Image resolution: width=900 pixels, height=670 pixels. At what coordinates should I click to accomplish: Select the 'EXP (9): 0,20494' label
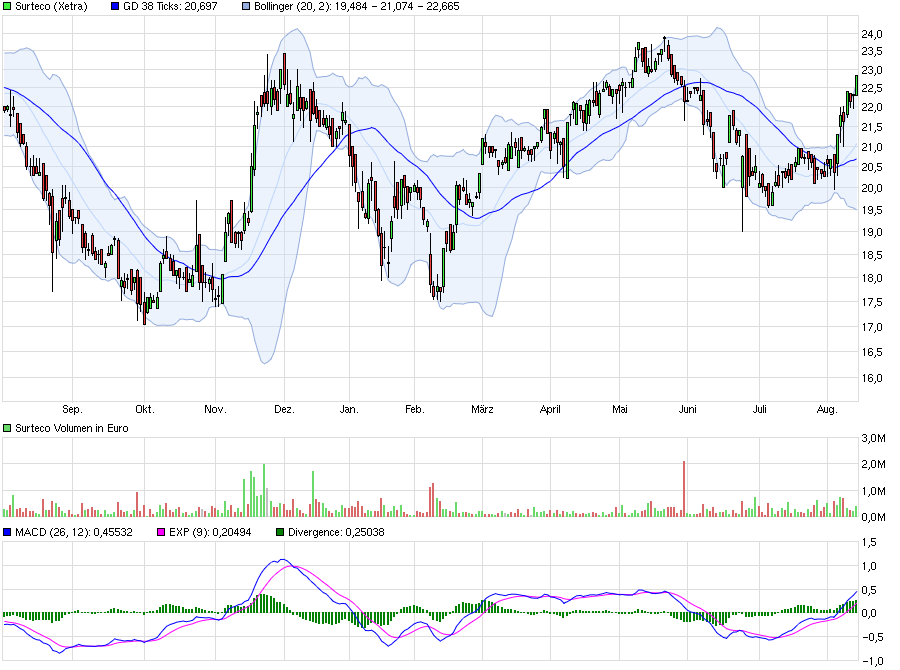pyautogui.click(x=210, y=532)
